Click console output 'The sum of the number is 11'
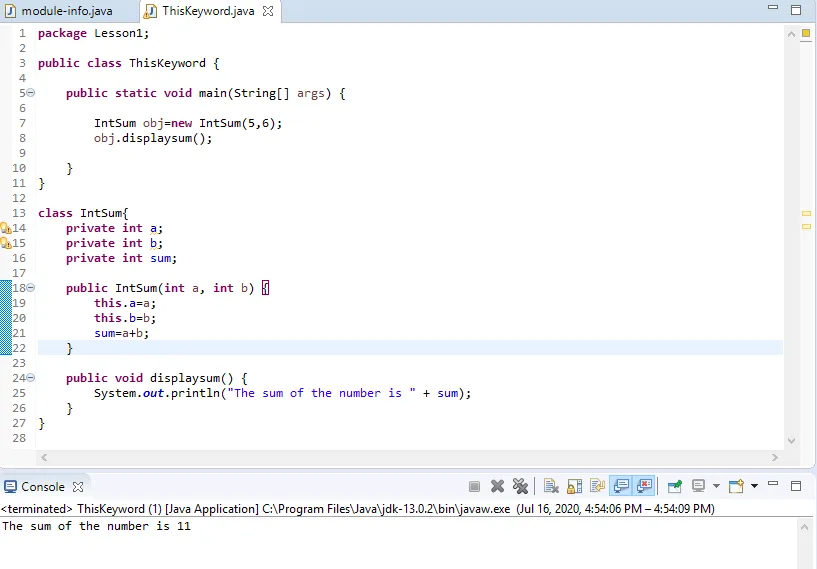Viewport: 817px width, 569px height. coord(96,526)
